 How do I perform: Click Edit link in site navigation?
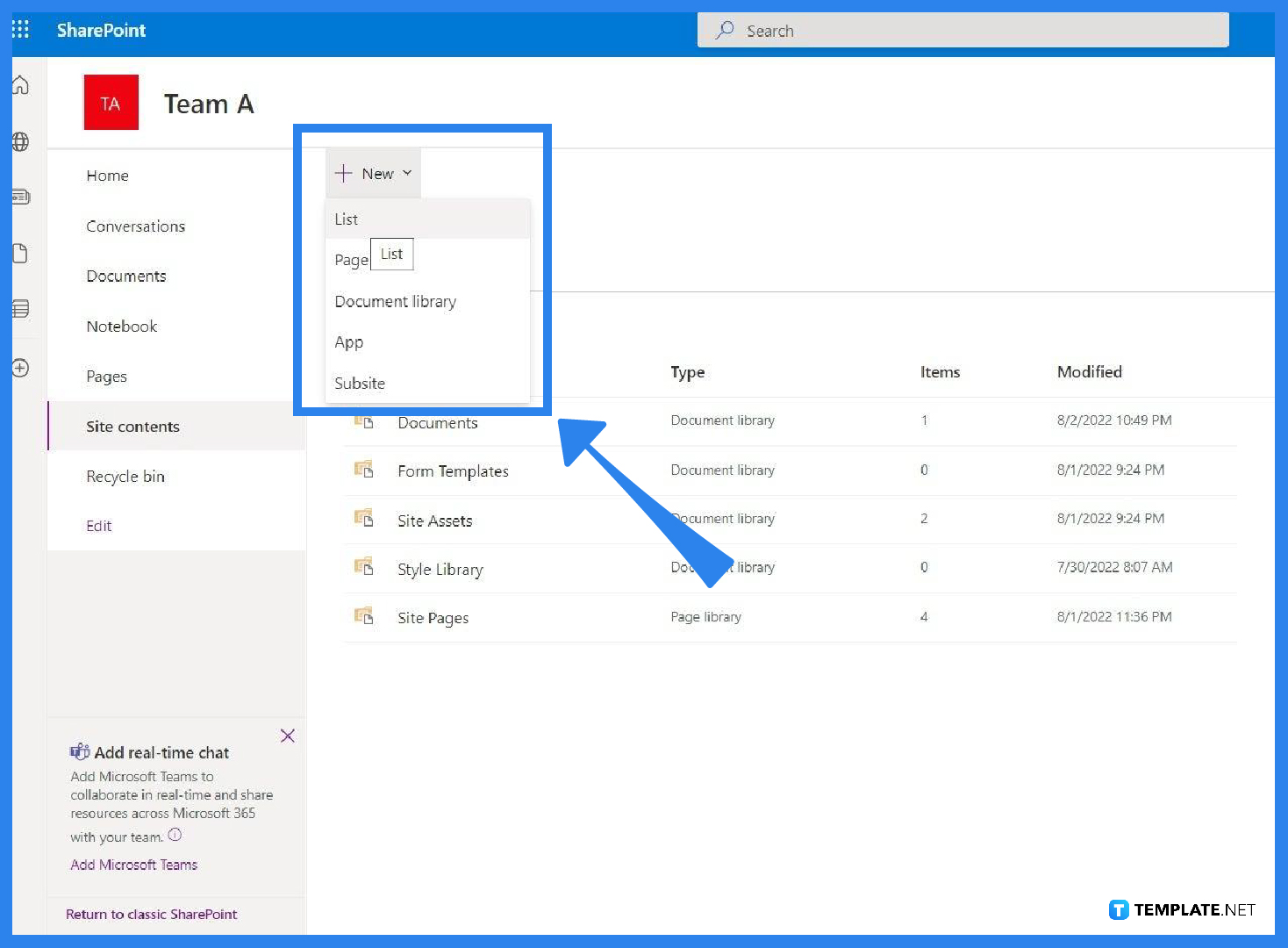(x=98, y=526)
